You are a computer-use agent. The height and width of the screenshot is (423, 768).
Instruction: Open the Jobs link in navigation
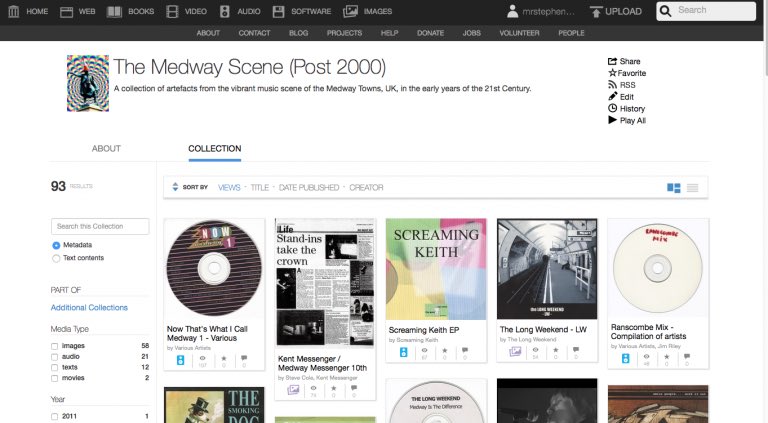(x=471, y=33)
